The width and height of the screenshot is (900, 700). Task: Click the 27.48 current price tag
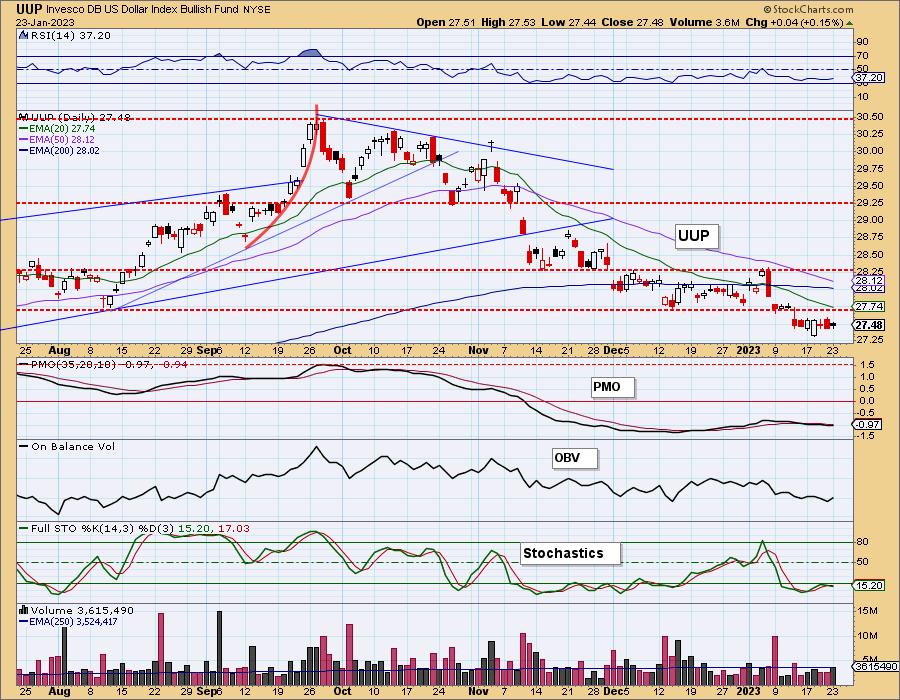pyautogui.click(x=868, y=325)
